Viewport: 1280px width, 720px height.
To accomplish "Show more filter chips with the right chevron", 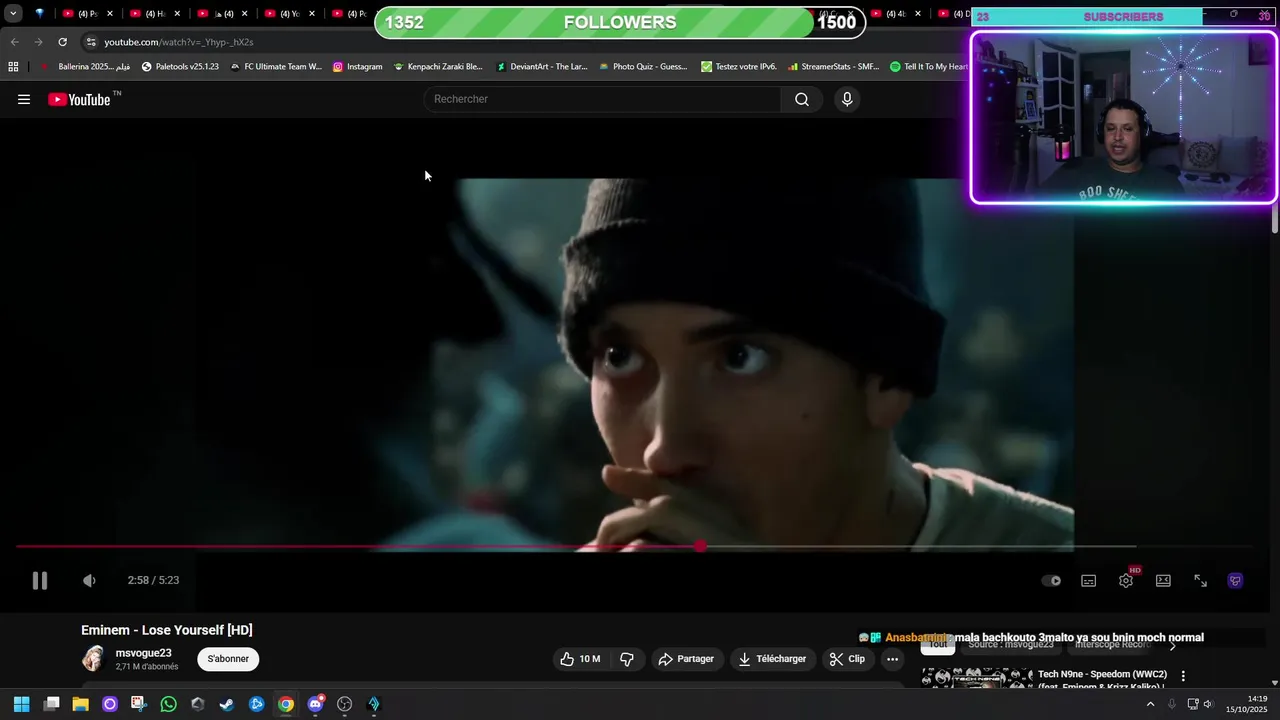I will click(1173, 646).
